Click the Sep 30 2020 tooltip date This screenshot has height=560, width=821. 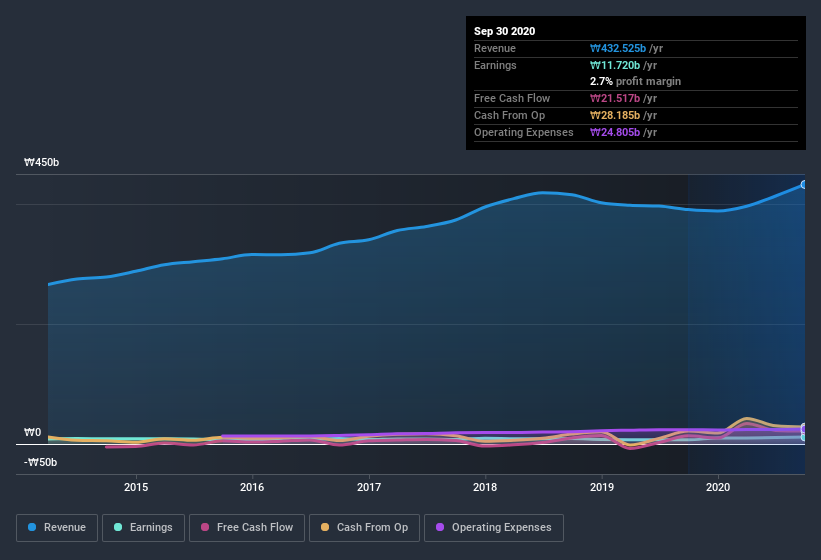point(505,31)
